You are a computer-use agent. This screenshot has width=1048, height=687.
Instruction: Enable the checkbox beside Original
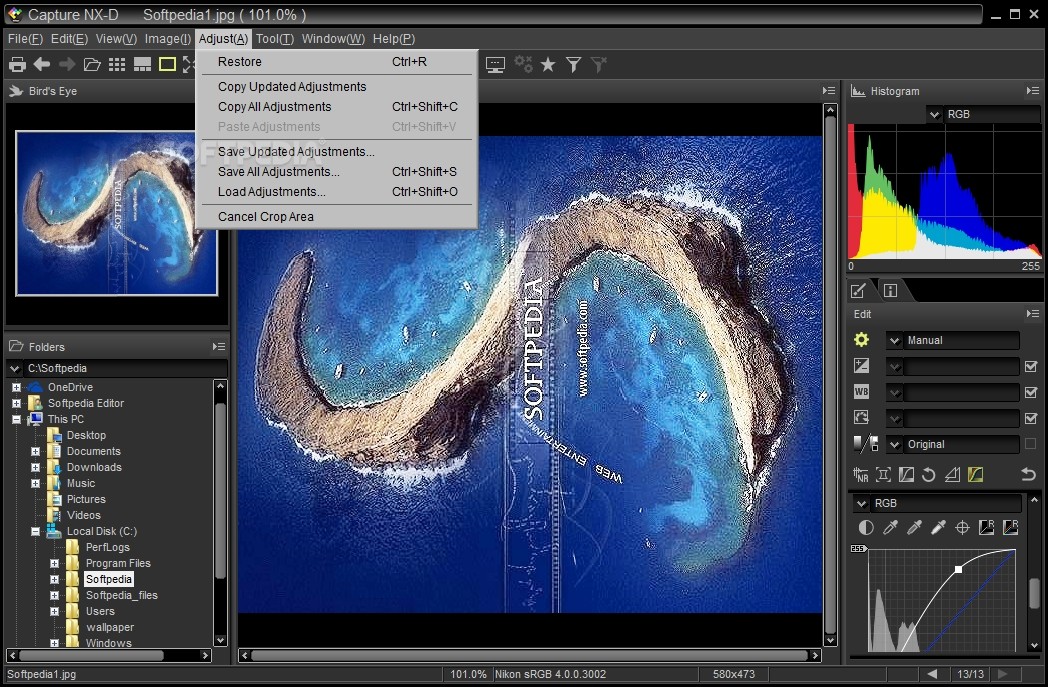1031,444
